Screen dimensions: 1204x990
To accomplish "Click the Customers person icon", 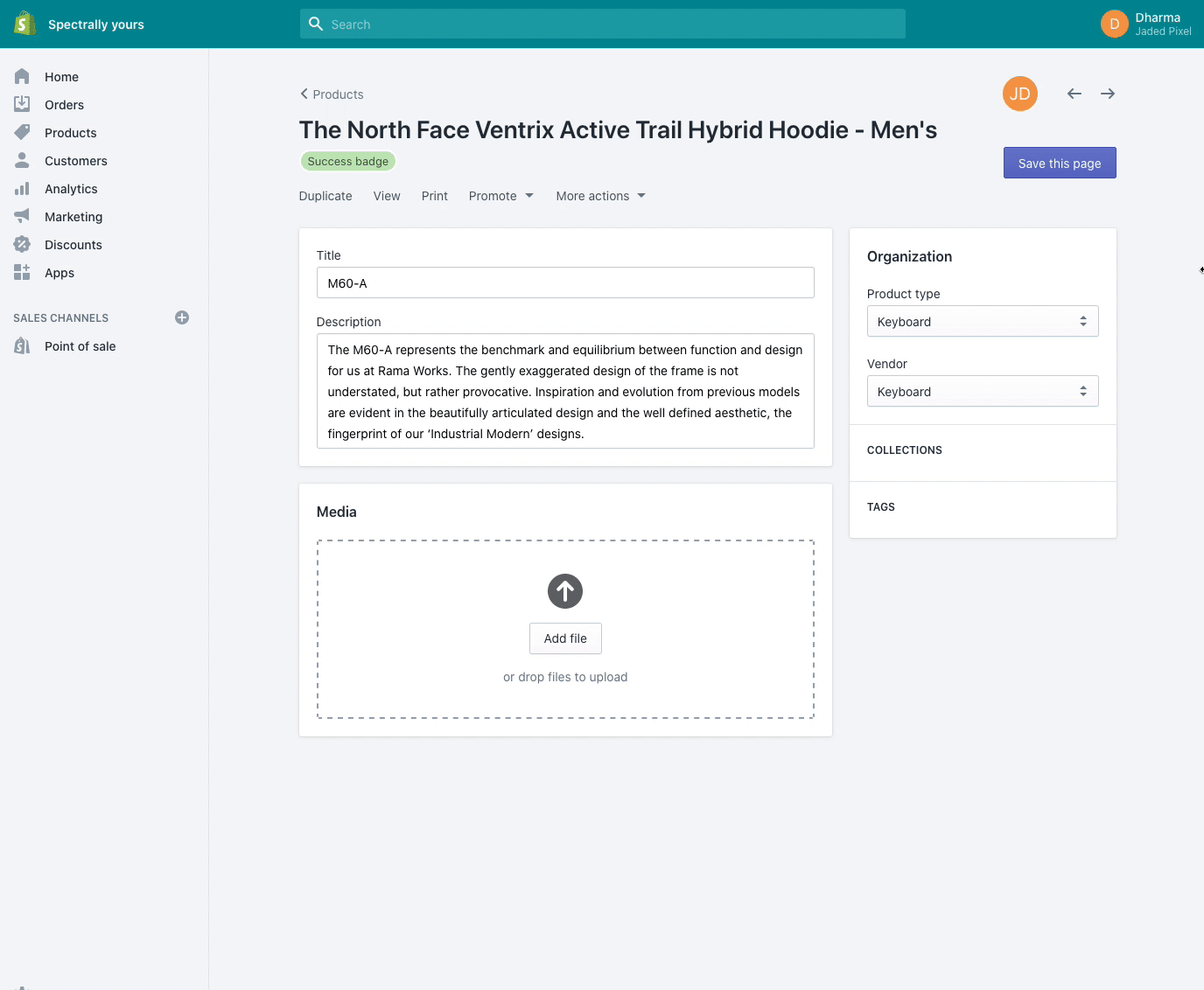I will [x=22, y=160].
